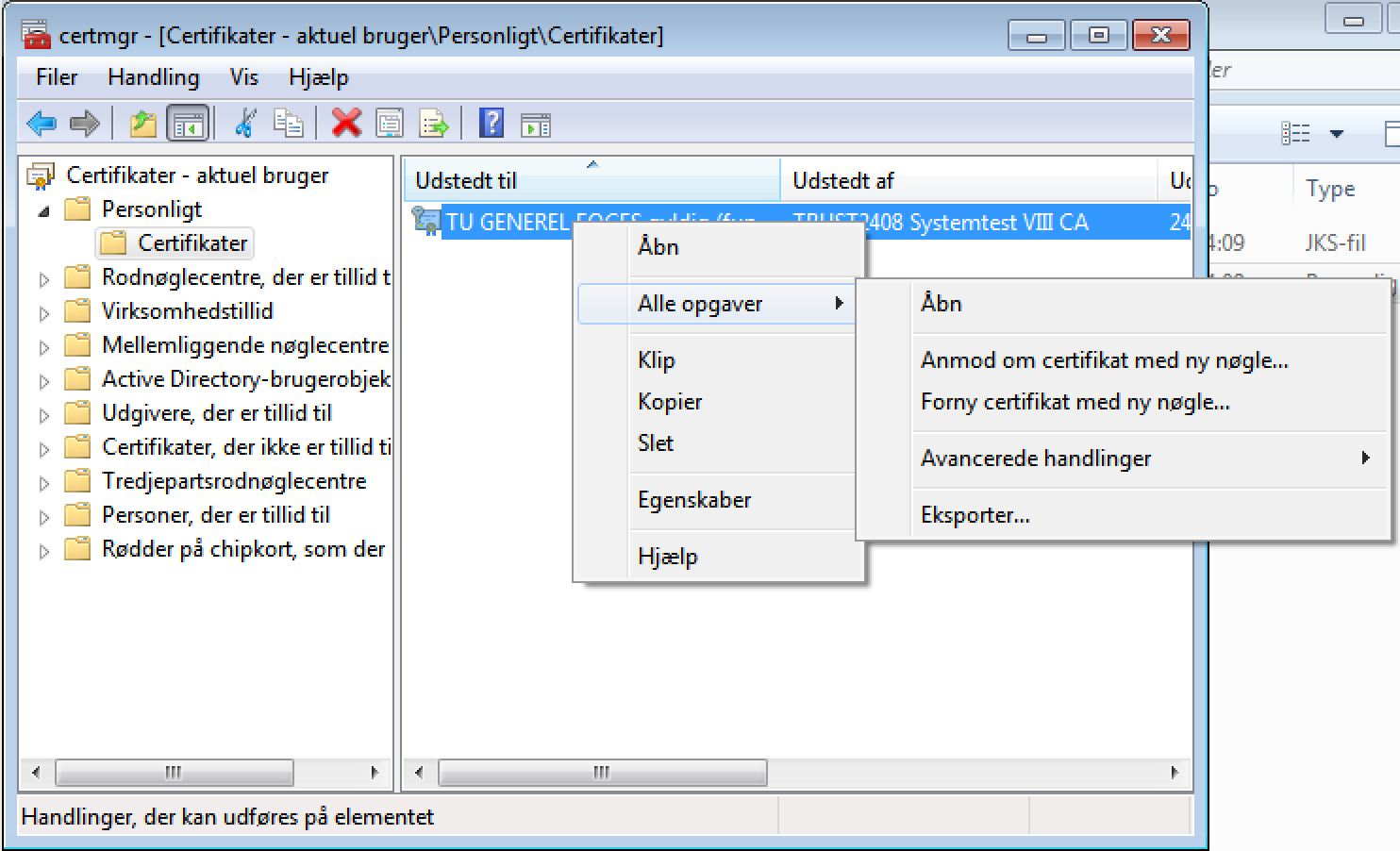The height and width of the screenshot is (851, 1400).
Task: Toggle the Show/Hide console tree button
Action: coord(188,124)
